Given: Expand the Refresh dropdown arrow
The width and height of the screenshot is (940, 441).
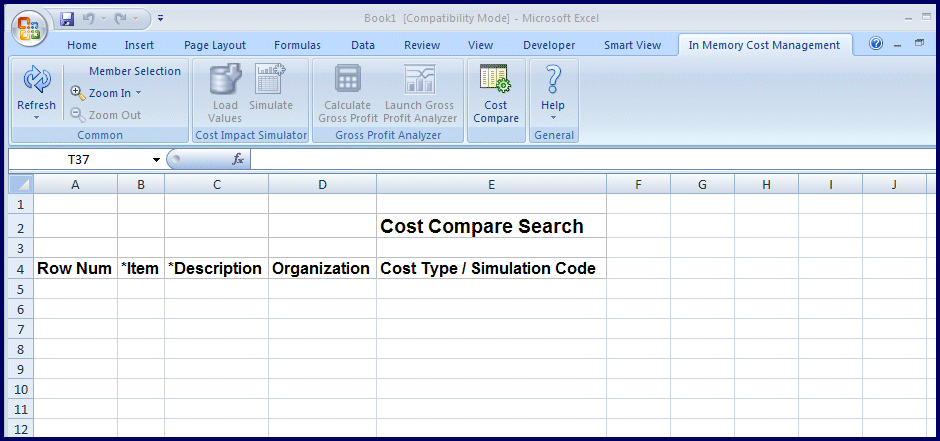Looking at the screenshot, I should [x=36, y=117].
